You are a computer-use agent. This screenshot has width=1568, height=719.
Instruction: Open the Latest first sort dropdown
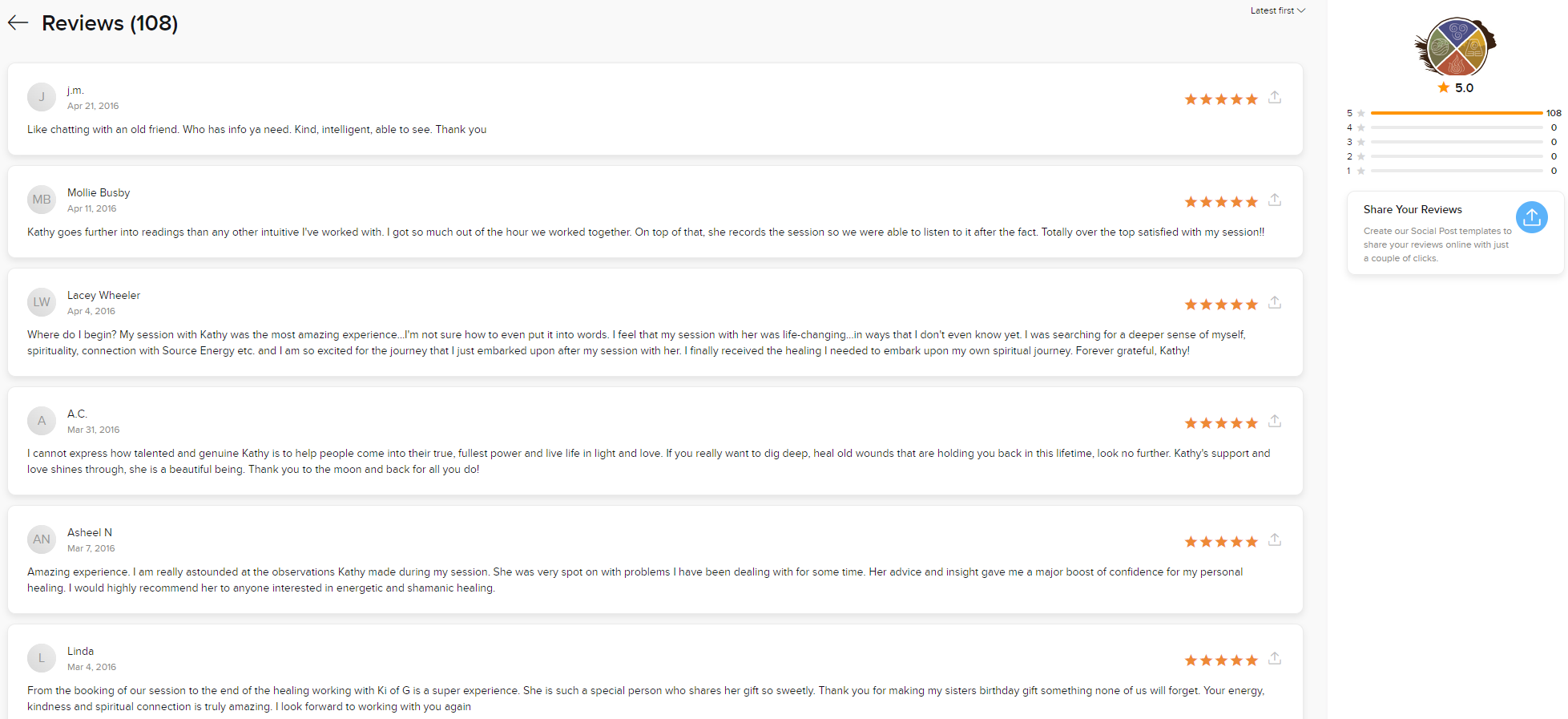1278,10
